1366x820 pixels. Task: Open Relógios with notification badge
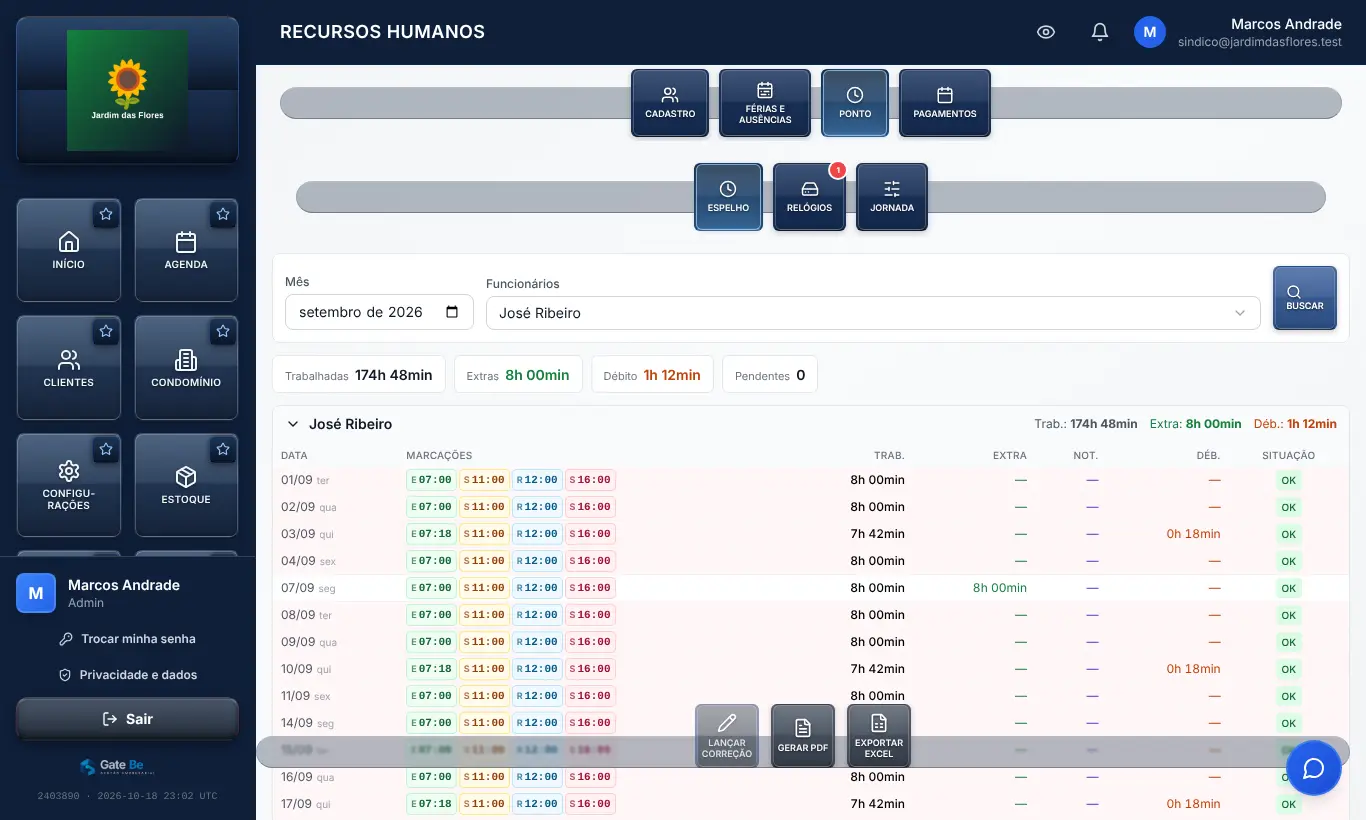click(809, 197)
